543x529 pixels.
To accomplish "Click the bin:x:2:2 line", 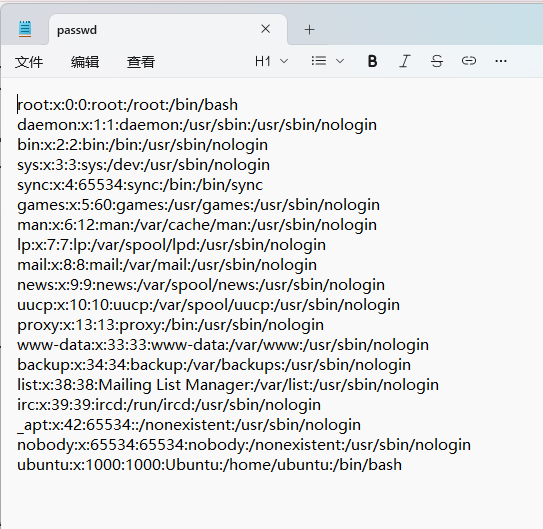I will [x=142, y=145].
